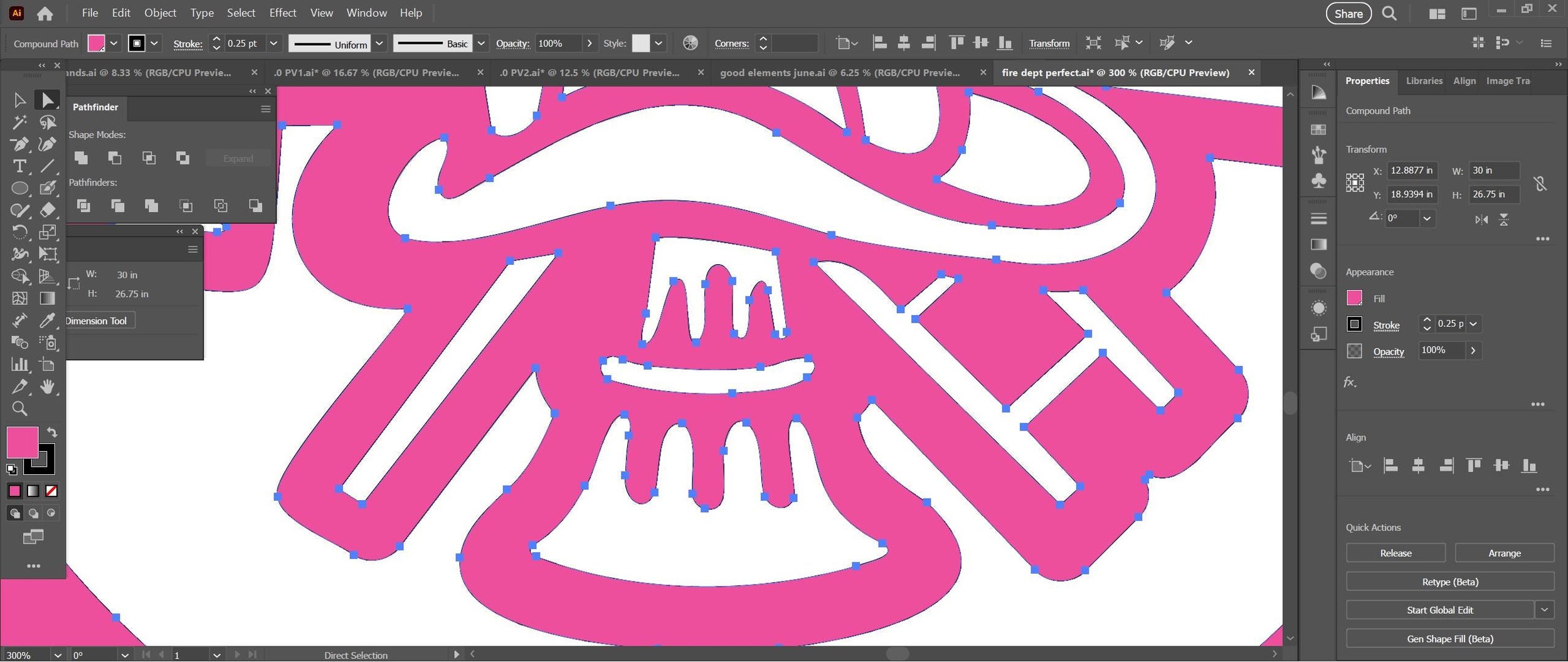Viewport: 1568px width, 662px height.
Task: Switch to solid Color fill mode button
Action: point(14,491)
